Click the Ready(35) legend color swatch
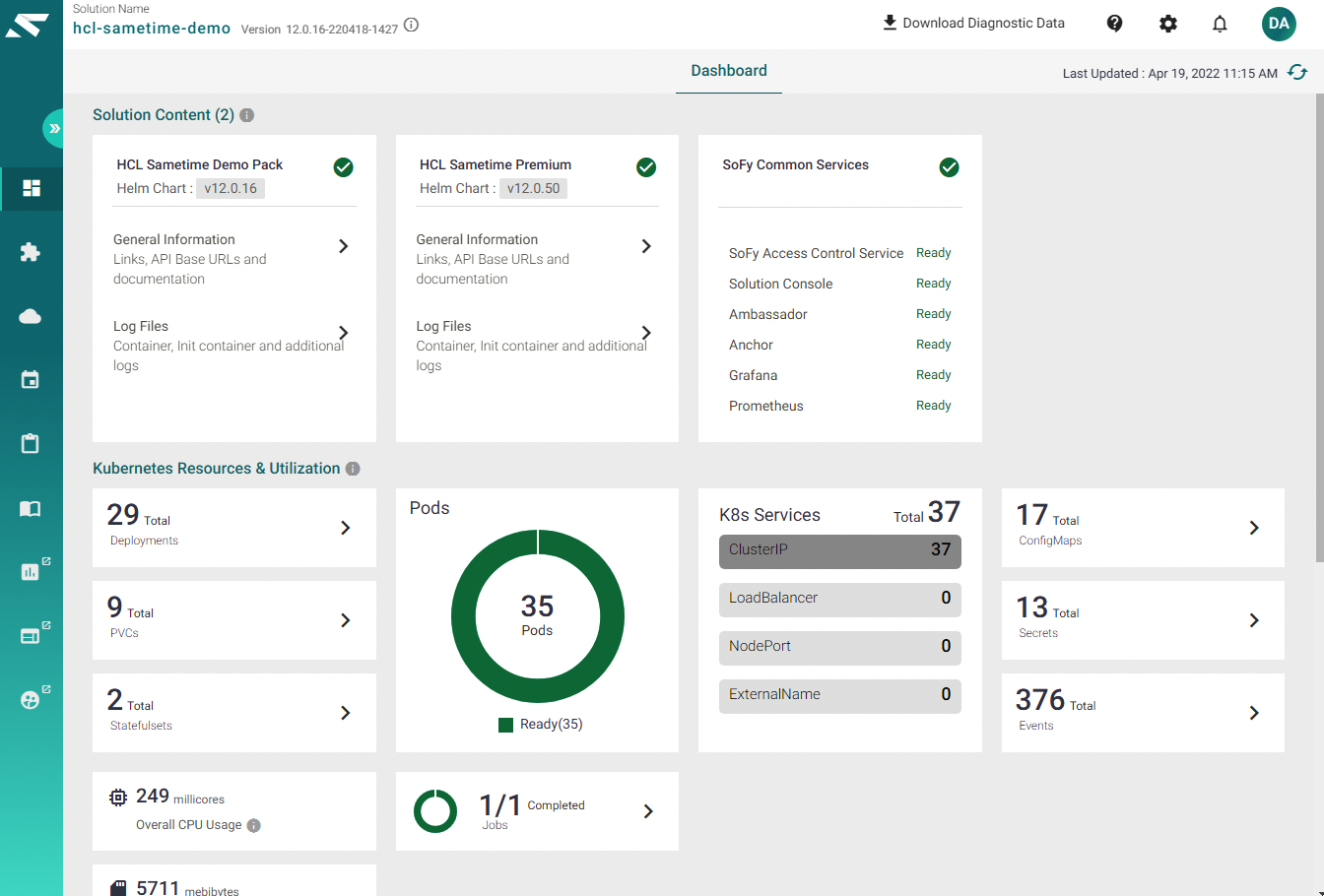This screenshot has width=1324, height=896. click(x=506, y=725)
